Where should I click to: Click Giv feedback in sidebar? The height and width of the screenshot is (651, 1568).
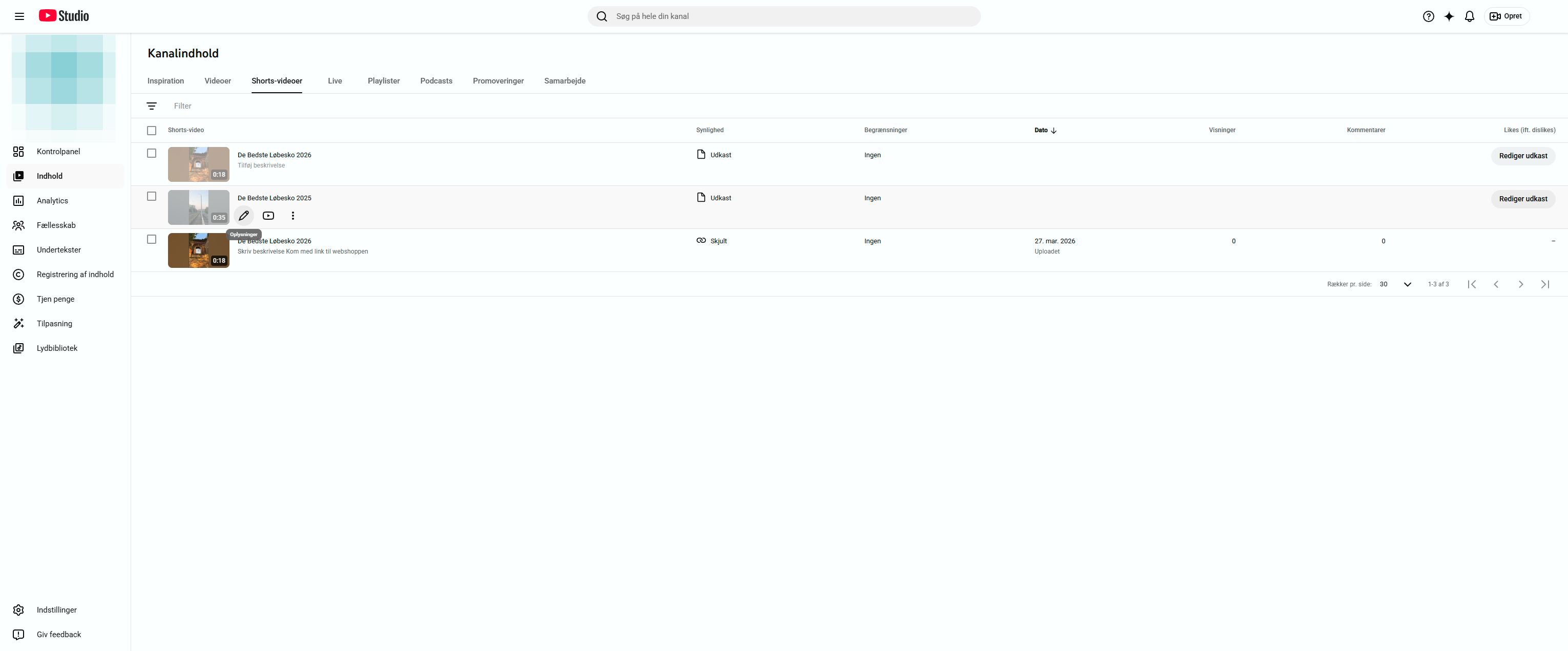click(x=65, y=635)
